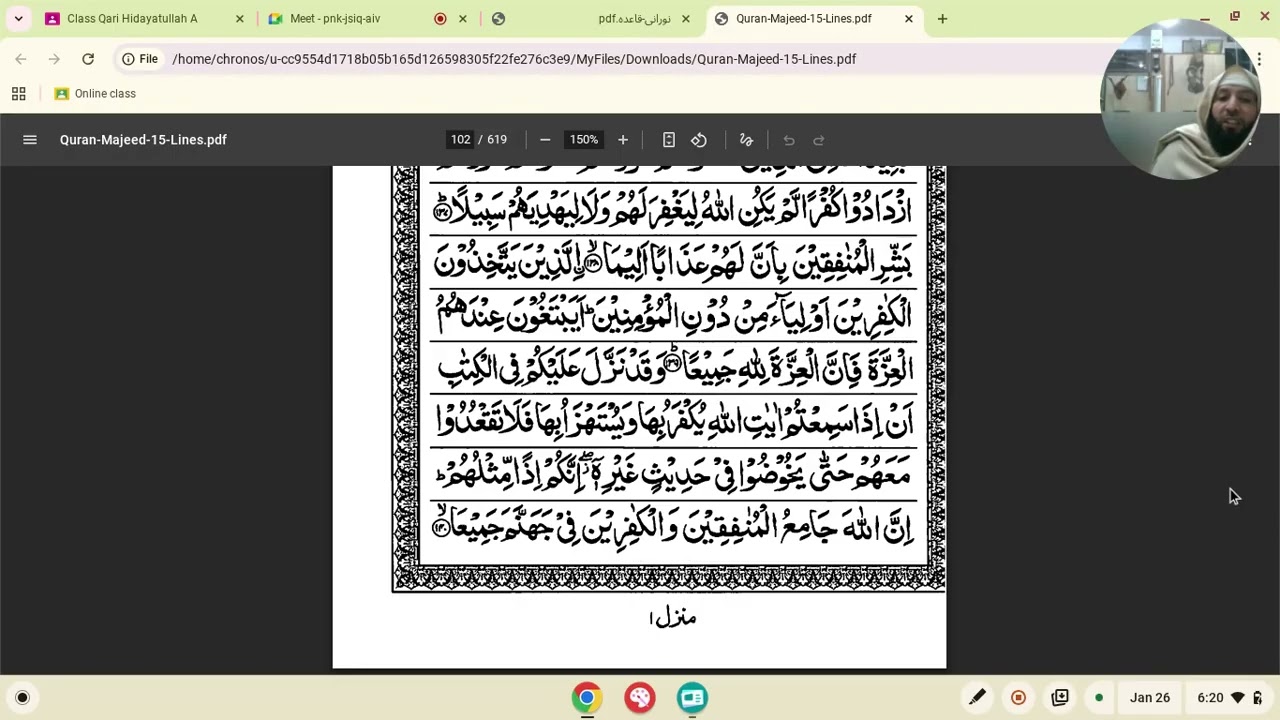Open the ChromeOS launcher button
Screen dimensions: 1280x720
point(22,698)
